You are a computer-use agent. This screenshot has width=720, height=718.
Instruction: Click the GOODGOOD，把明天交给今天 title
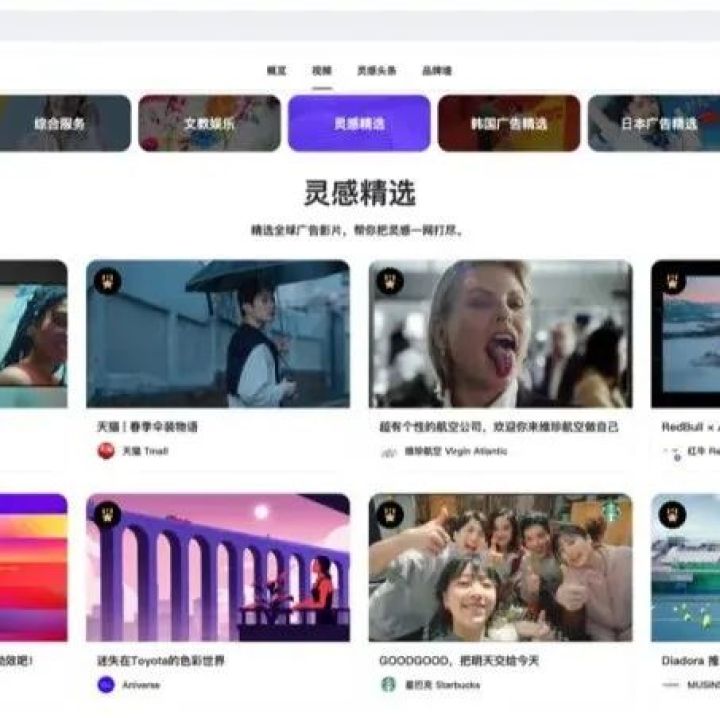(x=459, y=661)
